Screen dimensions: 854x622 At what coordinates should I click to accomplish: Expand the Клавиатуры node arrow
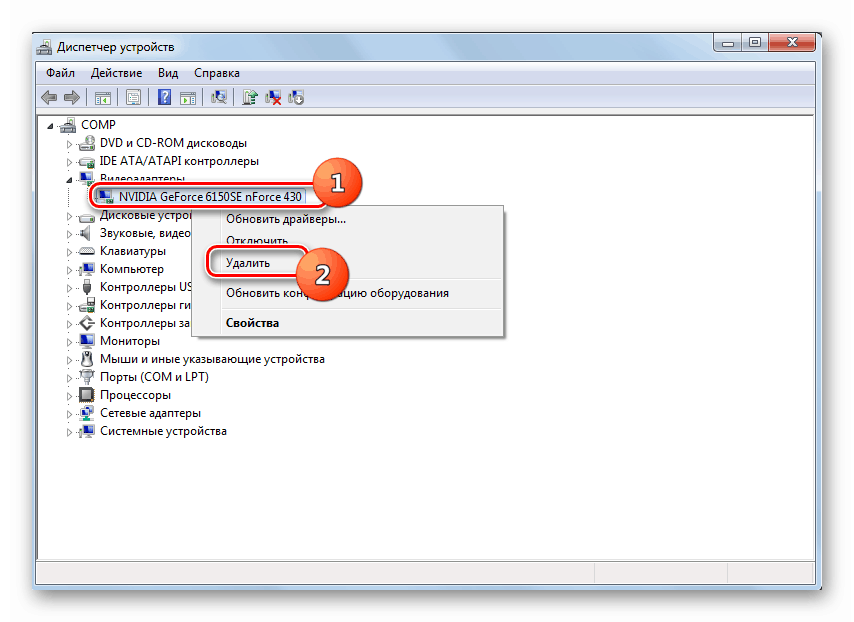[69, 252]
